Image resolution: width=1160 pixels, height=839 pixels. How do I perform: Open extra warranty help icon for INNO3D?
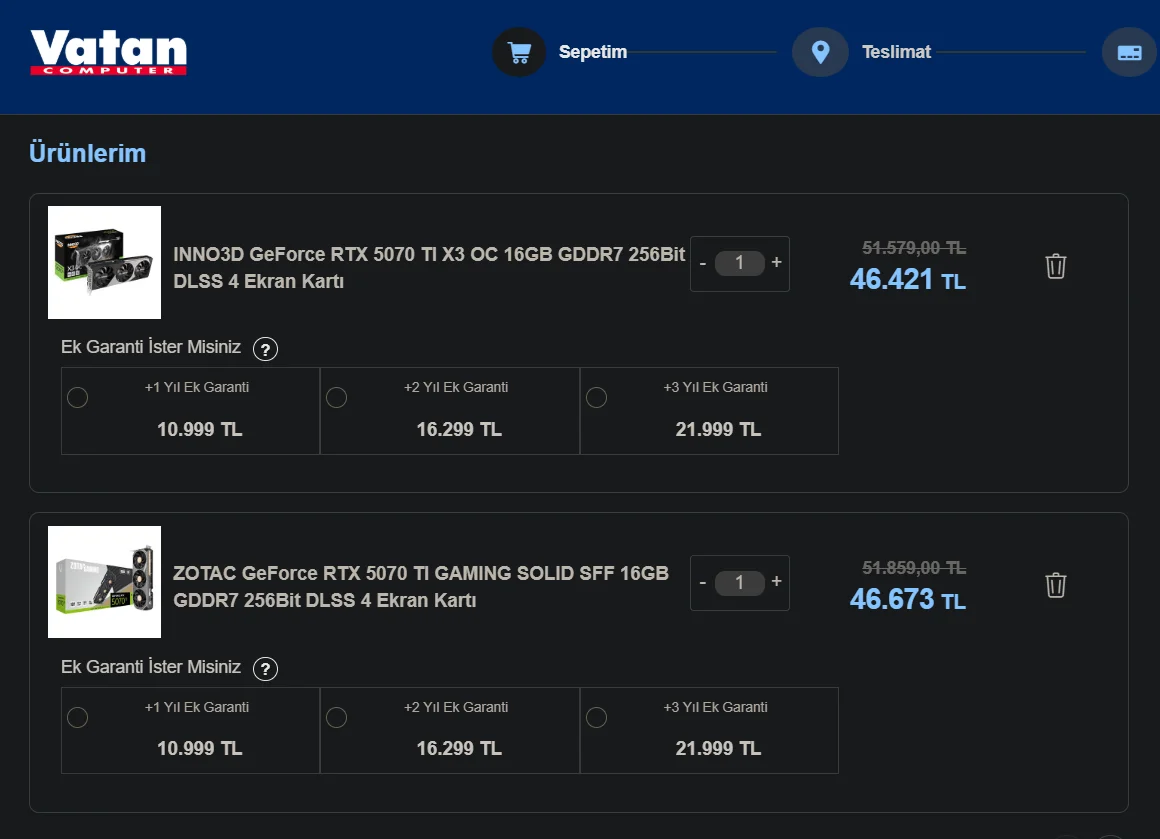266,348
